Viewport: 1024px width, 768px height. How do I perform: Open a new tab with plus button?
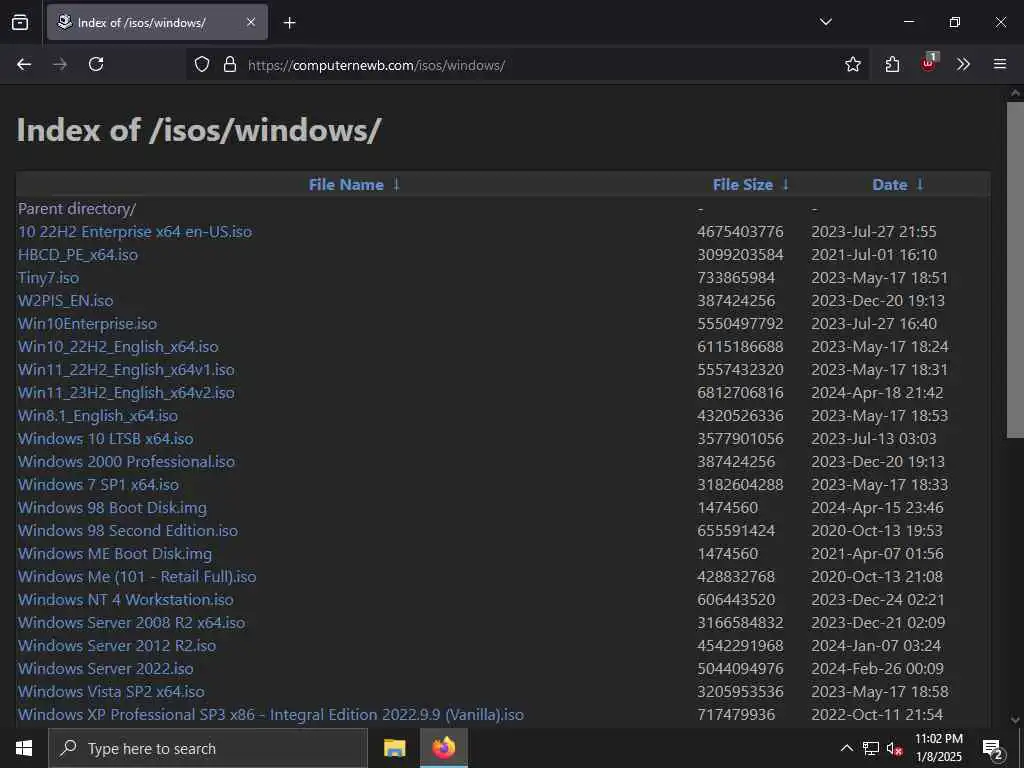coord(289,23)
